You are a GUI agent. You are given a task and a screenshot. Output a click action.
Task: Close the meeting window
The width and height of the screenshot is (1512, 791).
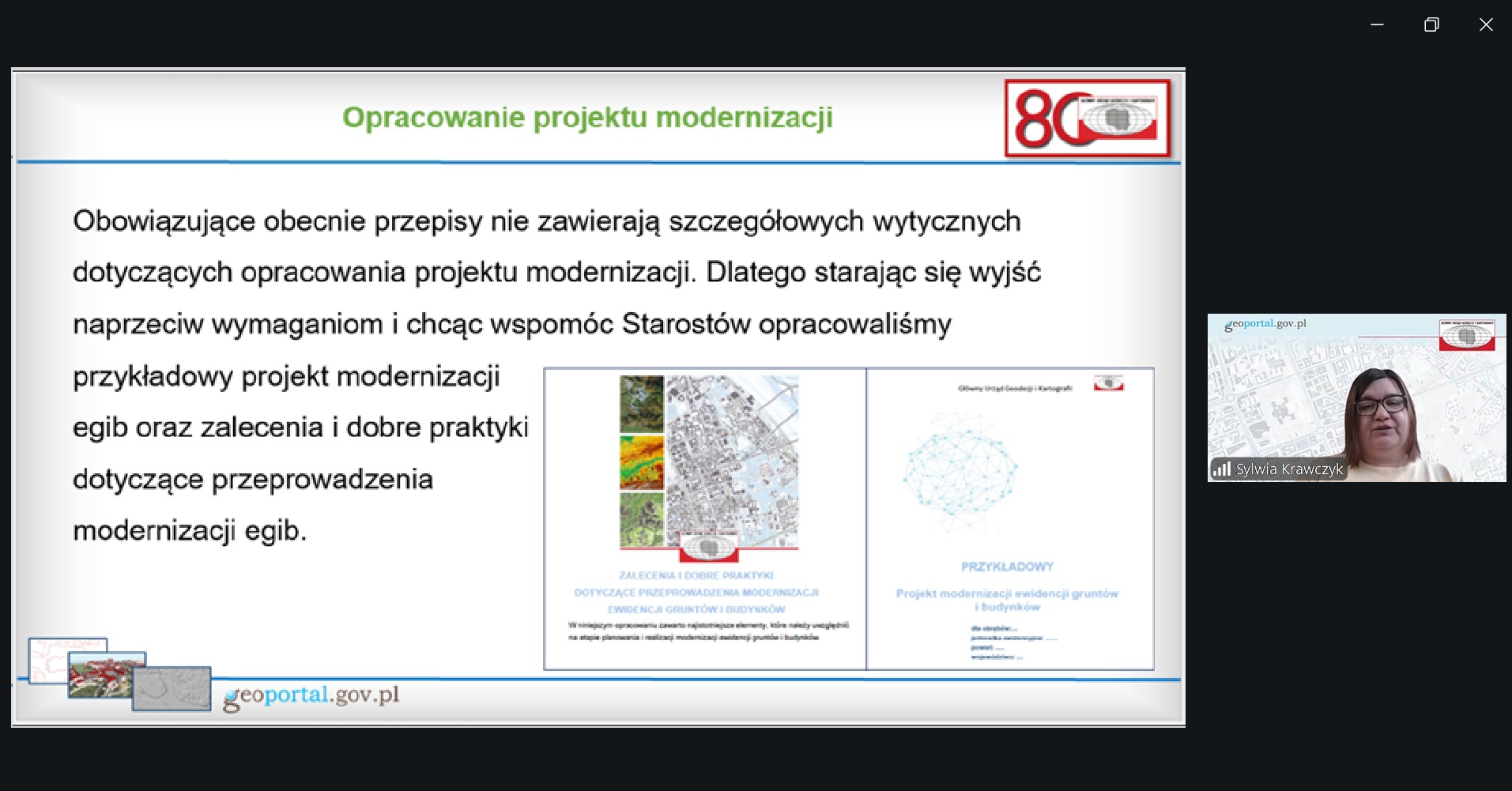[1486, 24]
